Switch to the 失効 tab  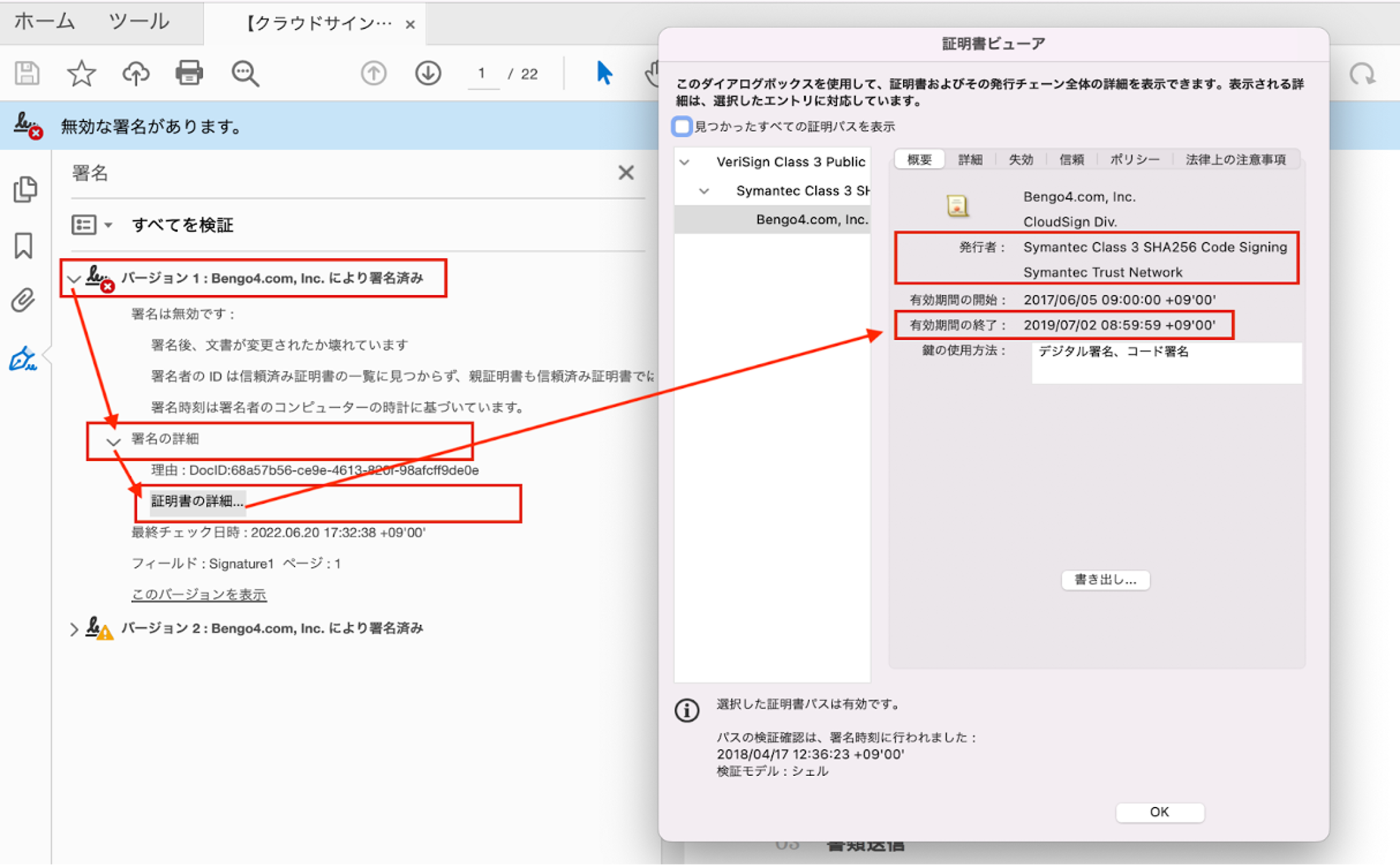pyautogui.click(x=1020, y=160)
